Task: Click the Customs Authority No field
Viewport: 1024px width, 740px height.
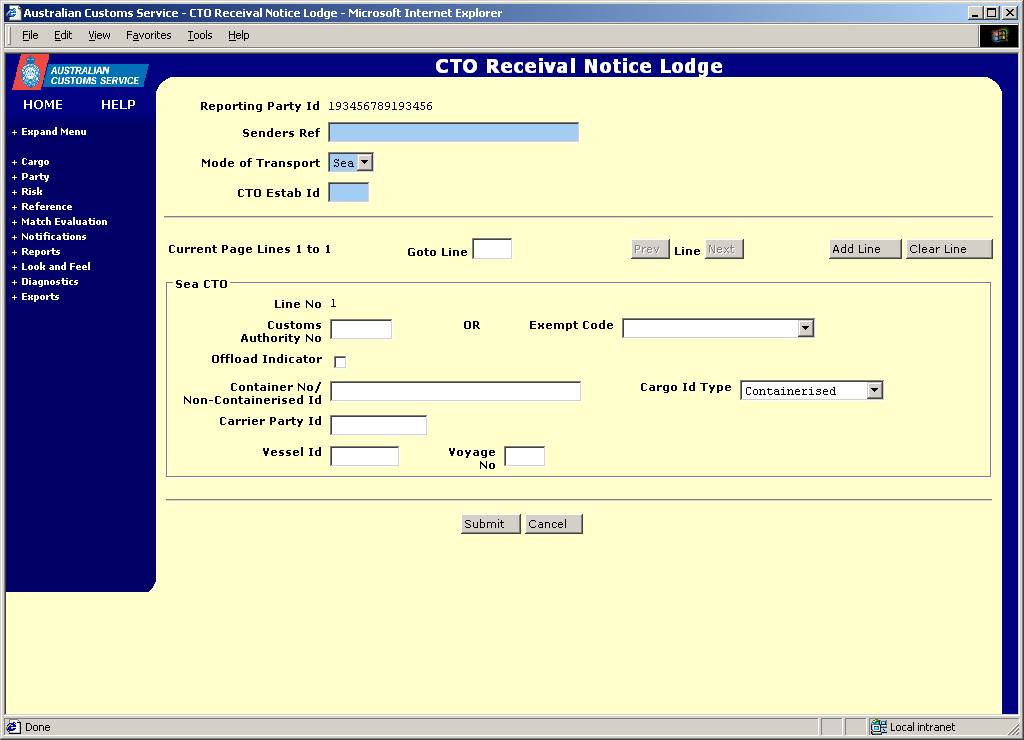Action: (361, 329)
